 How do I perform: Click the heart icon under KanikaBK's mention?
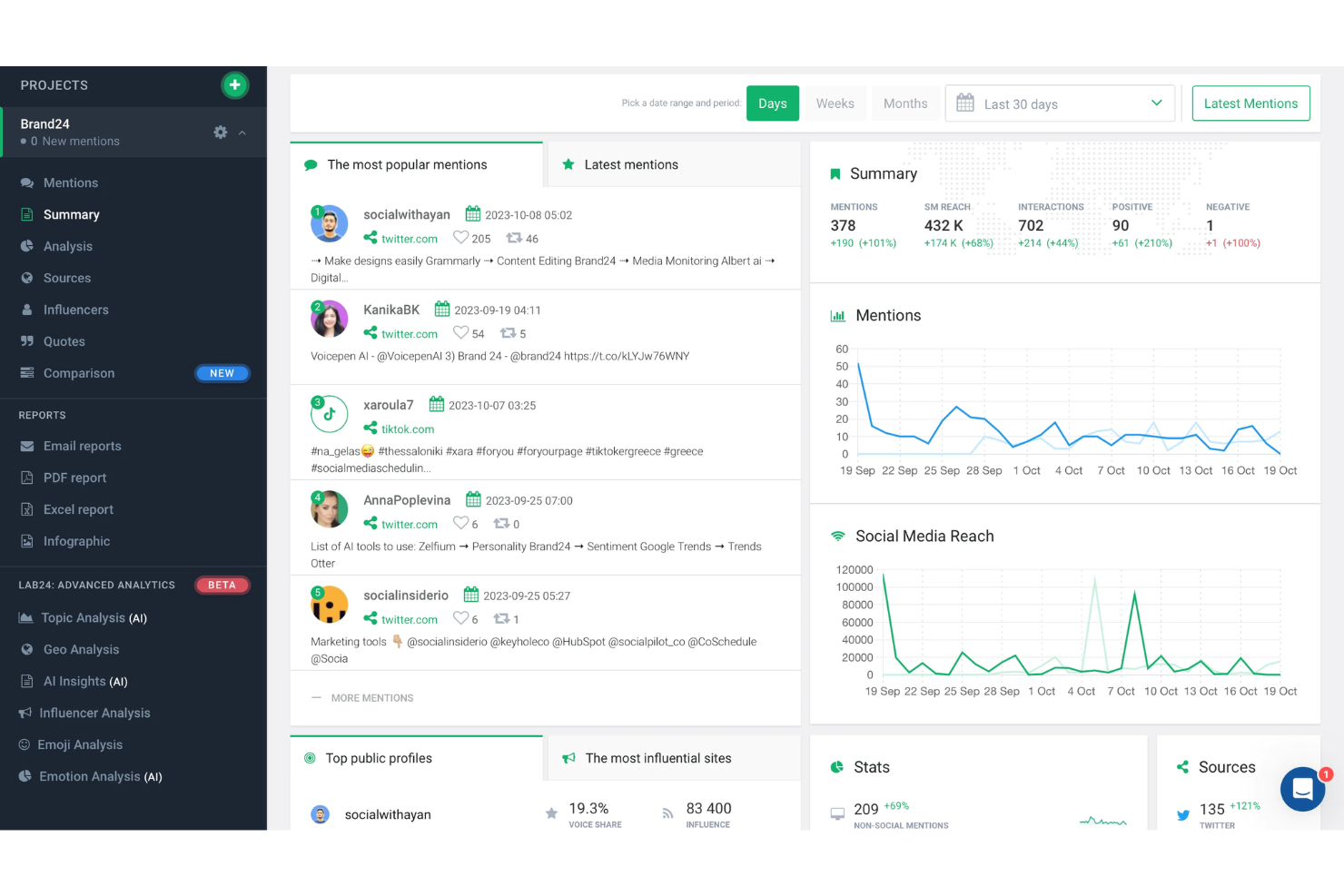(460, 333)
